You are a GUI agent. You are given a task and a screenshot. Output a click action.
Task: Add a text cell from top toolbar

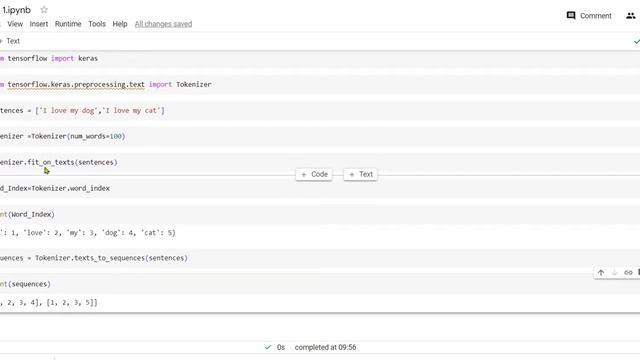coord(11,41)
